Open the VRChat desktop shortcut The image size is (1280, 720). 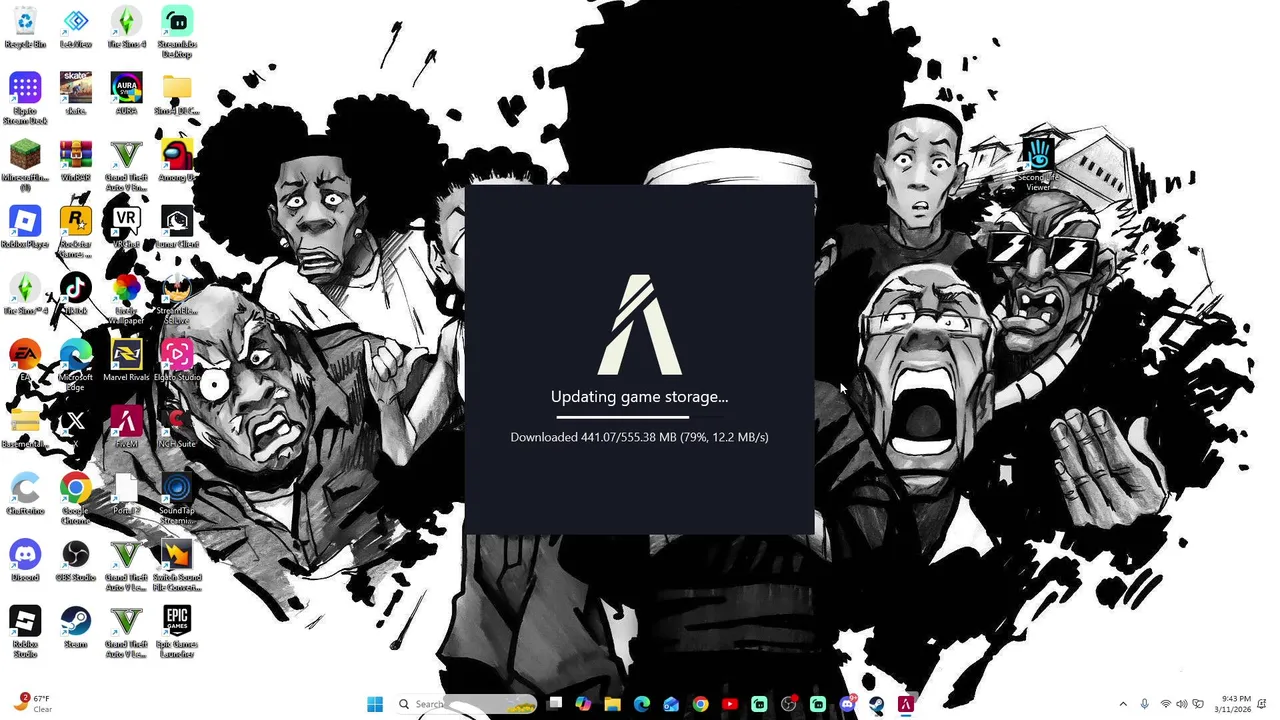click(x=126, y=227)
